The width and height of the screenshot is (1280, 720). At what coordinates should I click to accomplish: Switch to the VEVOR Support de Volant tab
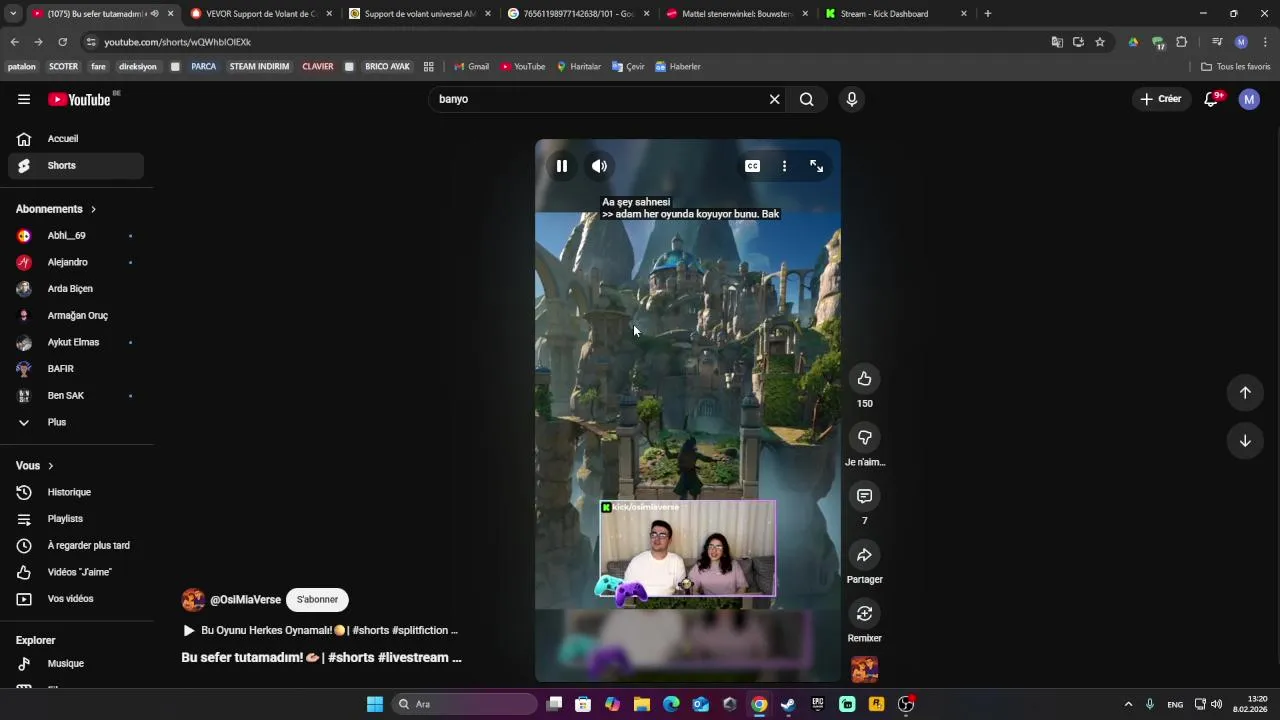pos(260,14)
